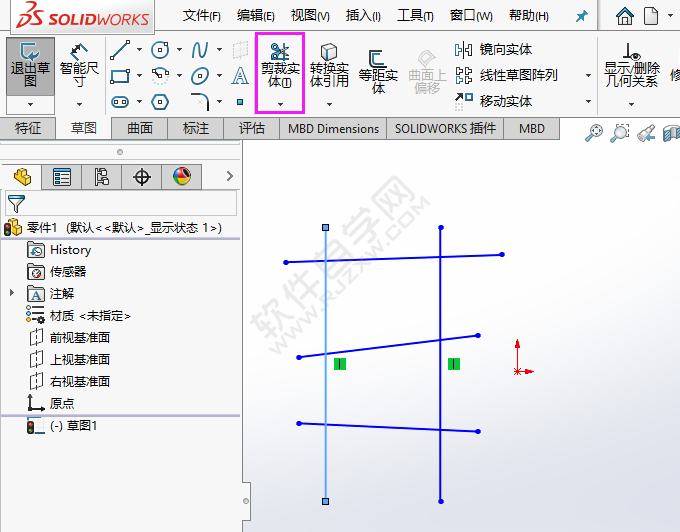Switch to the 评估 (Evaluate) tab

252,128
